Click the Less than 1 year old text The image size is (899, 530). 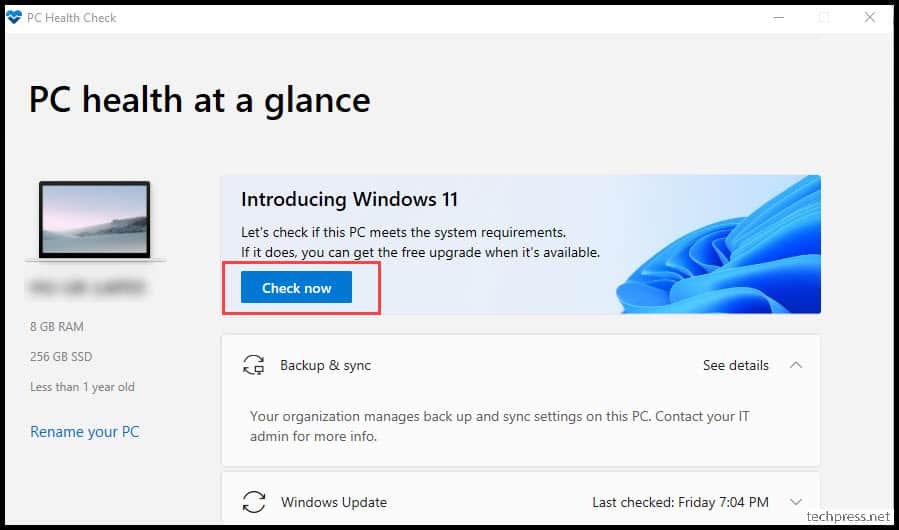pos(82,387)
